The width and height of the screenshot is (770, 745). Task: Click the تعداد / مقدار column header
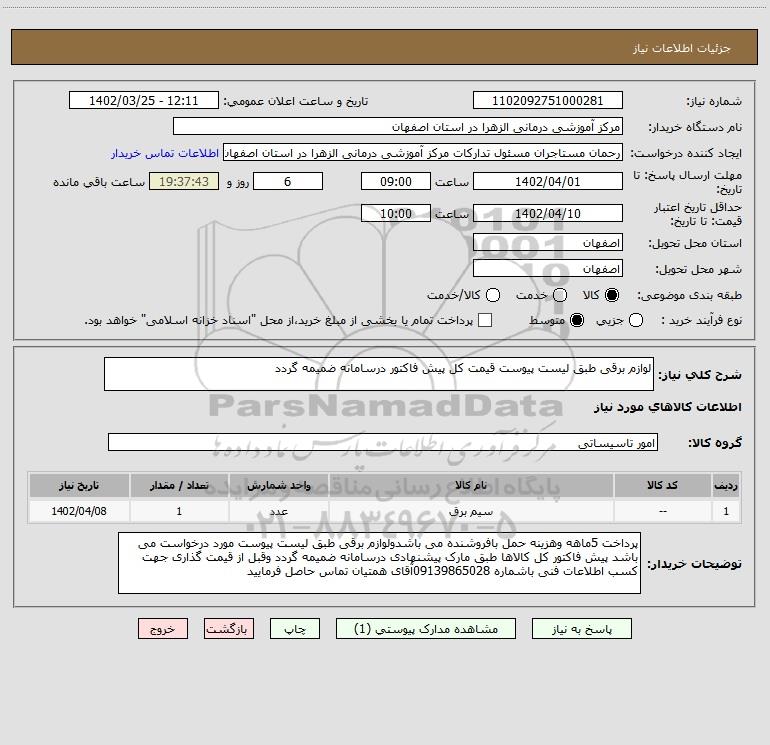pyautogui.click(x=179, y=485)
